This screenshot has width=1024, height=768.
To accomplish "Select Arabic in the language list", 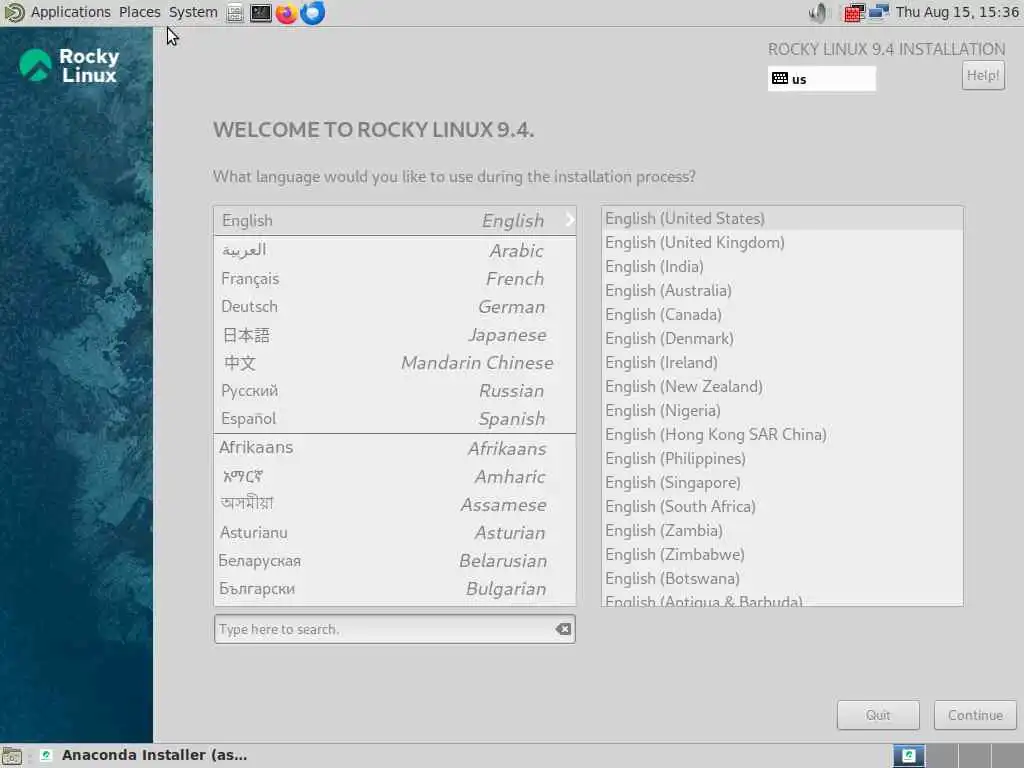I will point(394,250).
